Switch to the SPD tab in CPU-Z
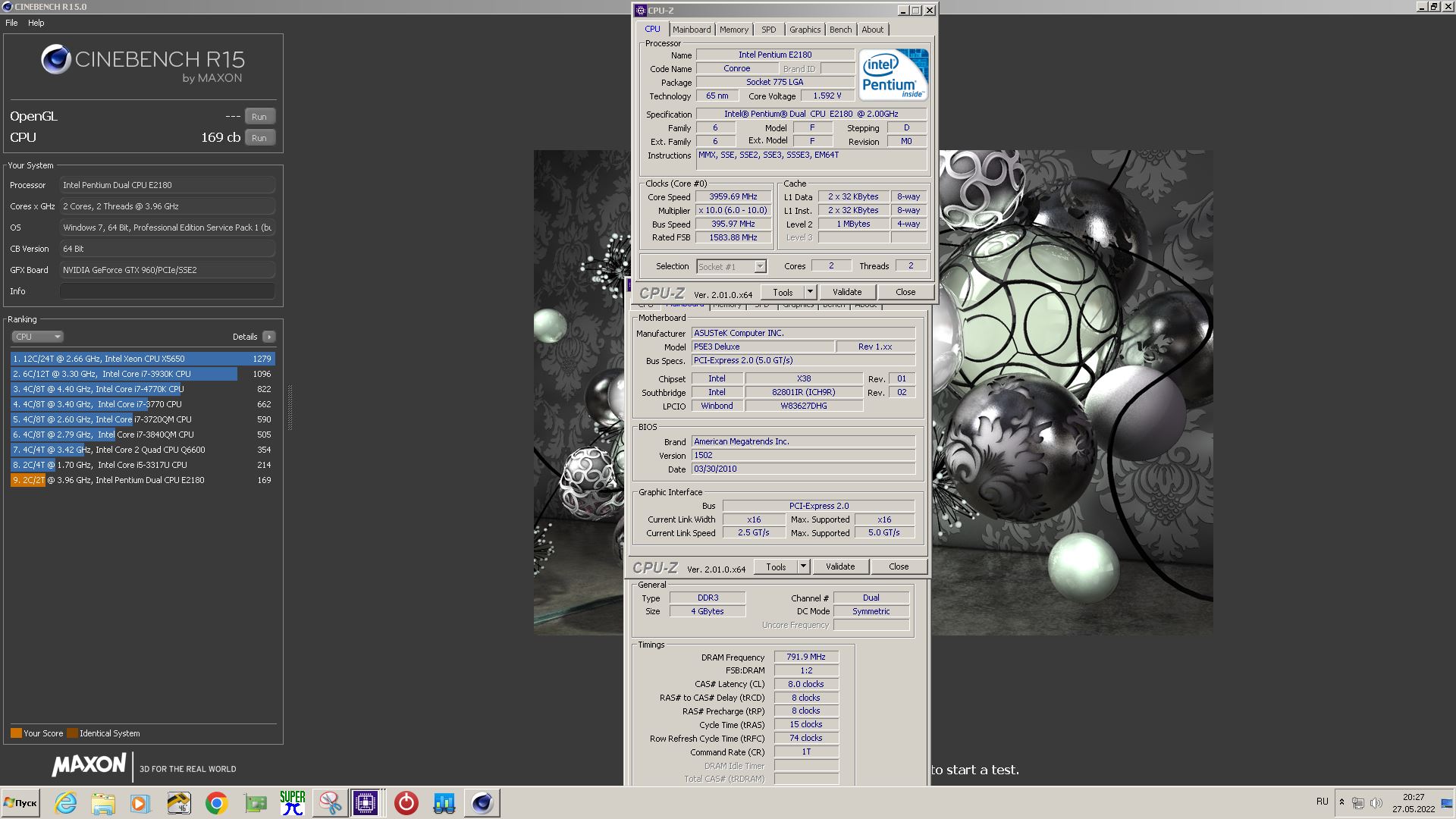 pyautogui.click(x=769, y=30)
